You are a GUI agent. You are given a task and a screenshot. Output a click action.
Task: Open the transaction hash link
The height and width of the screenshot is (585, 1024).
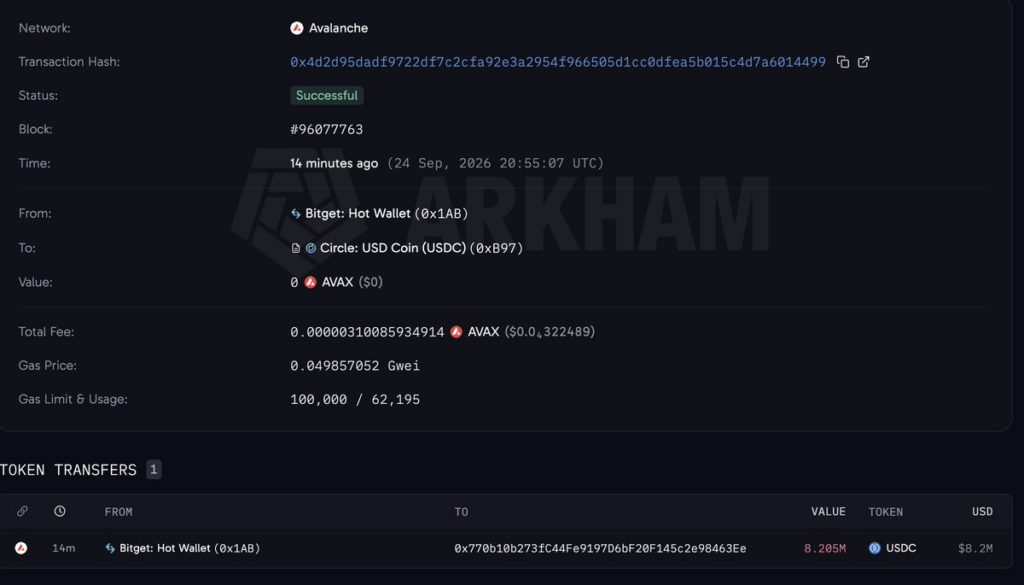coord(558,62)
